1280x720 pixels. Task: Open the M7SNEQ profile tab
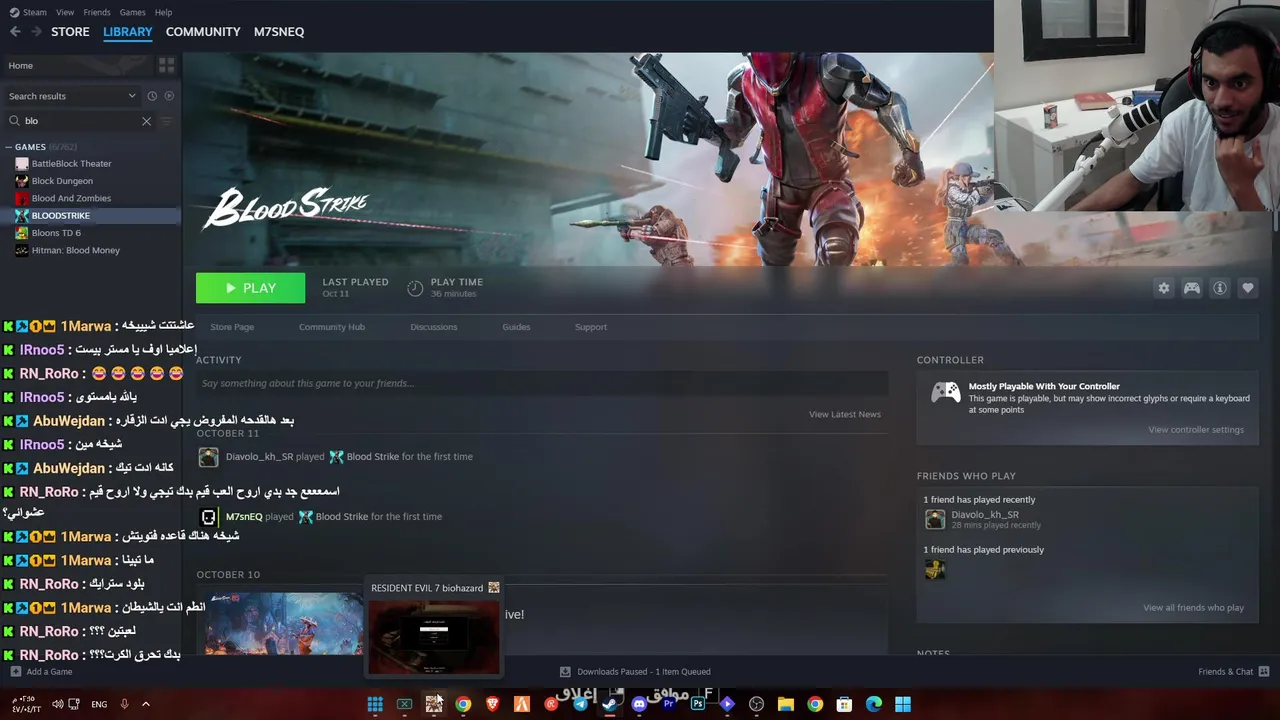point(279,32)
